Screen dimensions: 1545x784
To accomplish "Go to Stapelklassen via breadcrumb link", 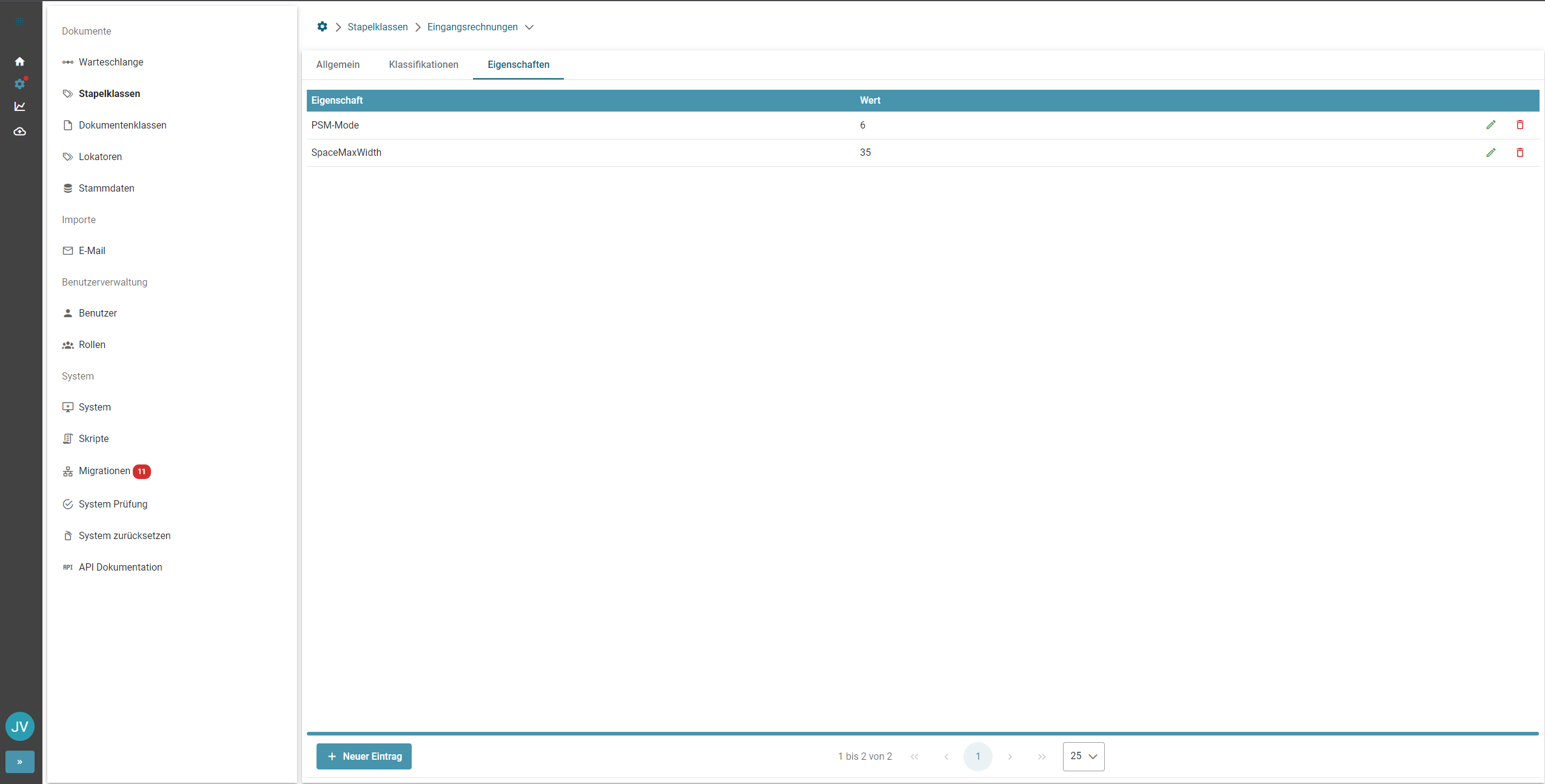I will point(377,27).
